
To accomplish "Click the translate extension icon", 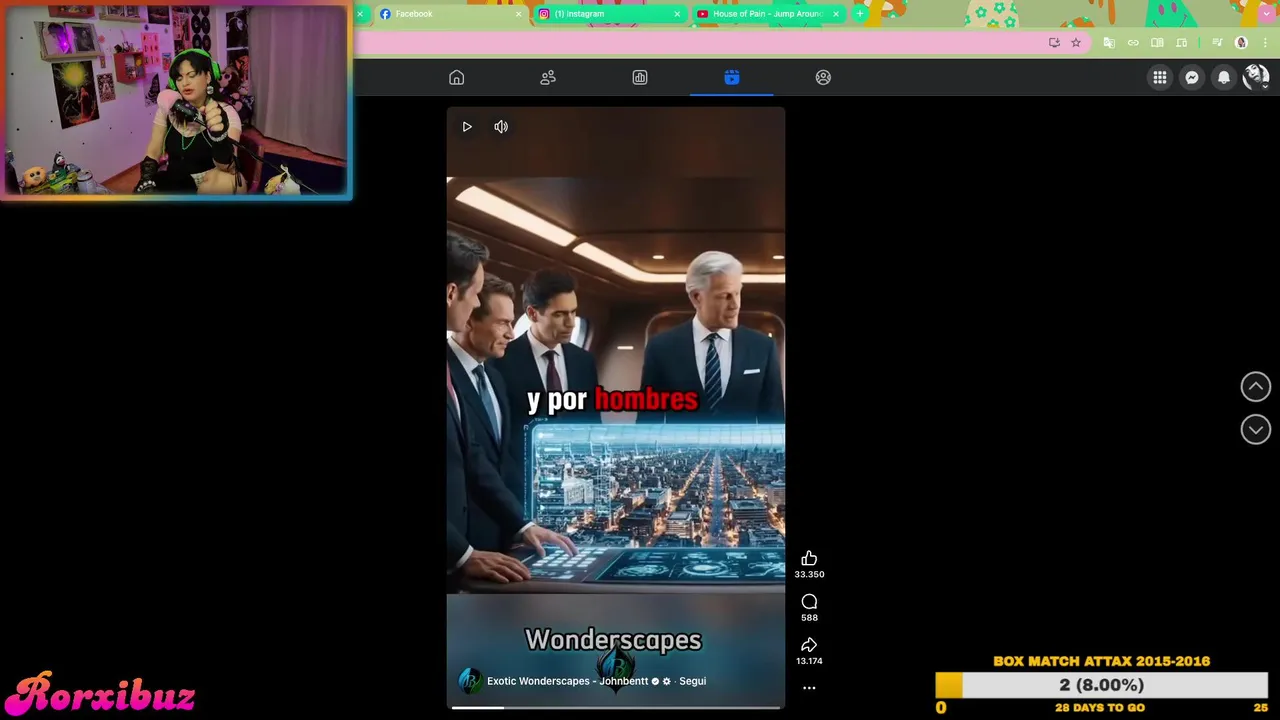I will [x=1109, y=43].
